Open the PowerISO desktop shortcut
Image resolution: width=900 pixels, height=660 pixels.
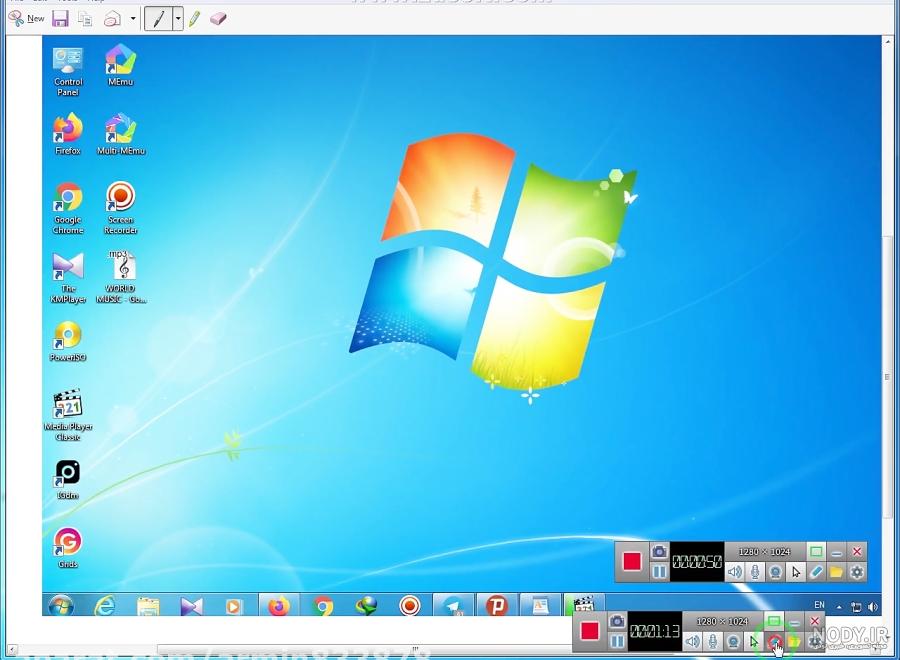click(x=68, y=341)
